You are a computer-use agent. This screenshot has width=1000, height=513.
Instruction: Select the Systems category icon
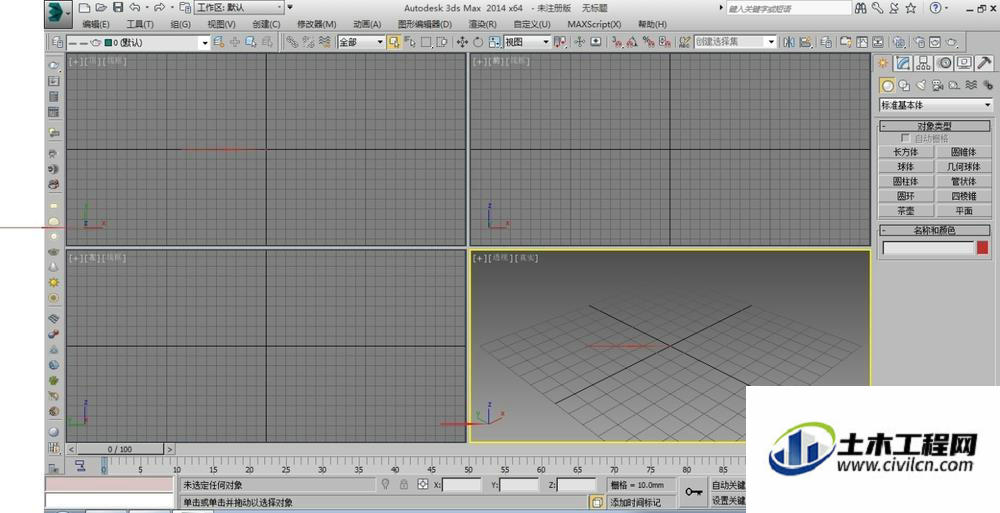(987, 85)
